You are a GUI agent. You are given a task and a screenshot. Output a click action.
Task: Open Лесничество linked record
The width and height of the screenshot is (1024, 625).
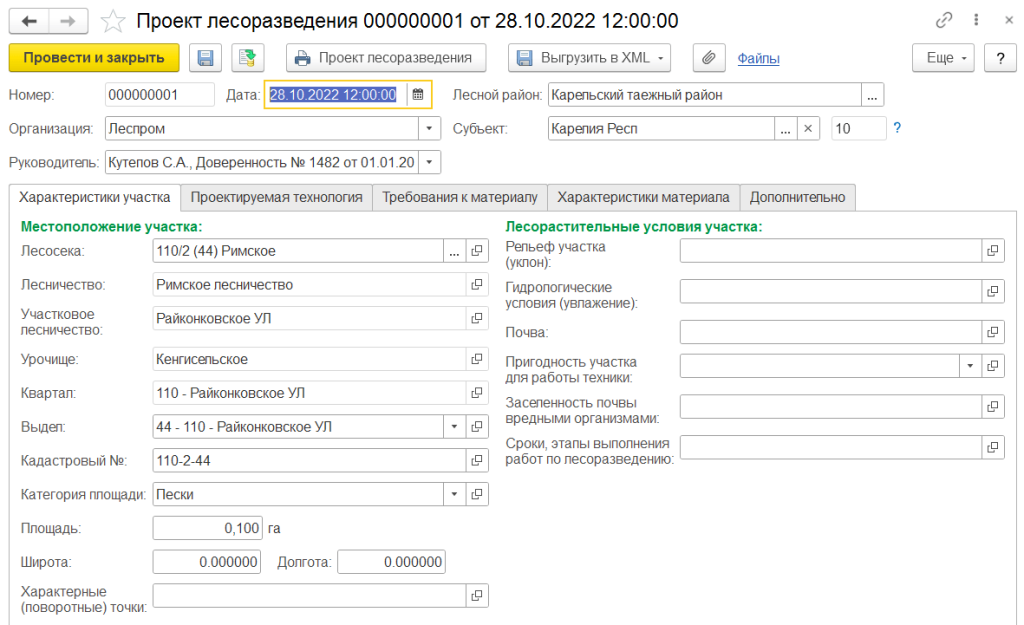tap(477, 285)
